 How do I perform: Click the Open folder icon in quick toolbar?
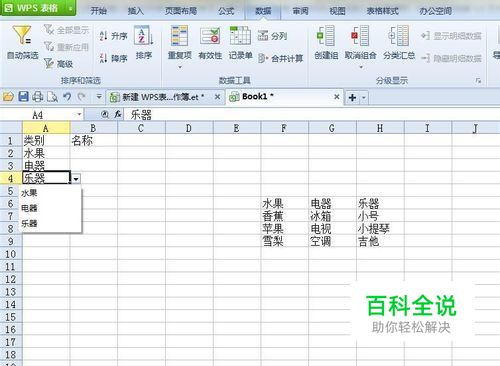pos(8,97)
